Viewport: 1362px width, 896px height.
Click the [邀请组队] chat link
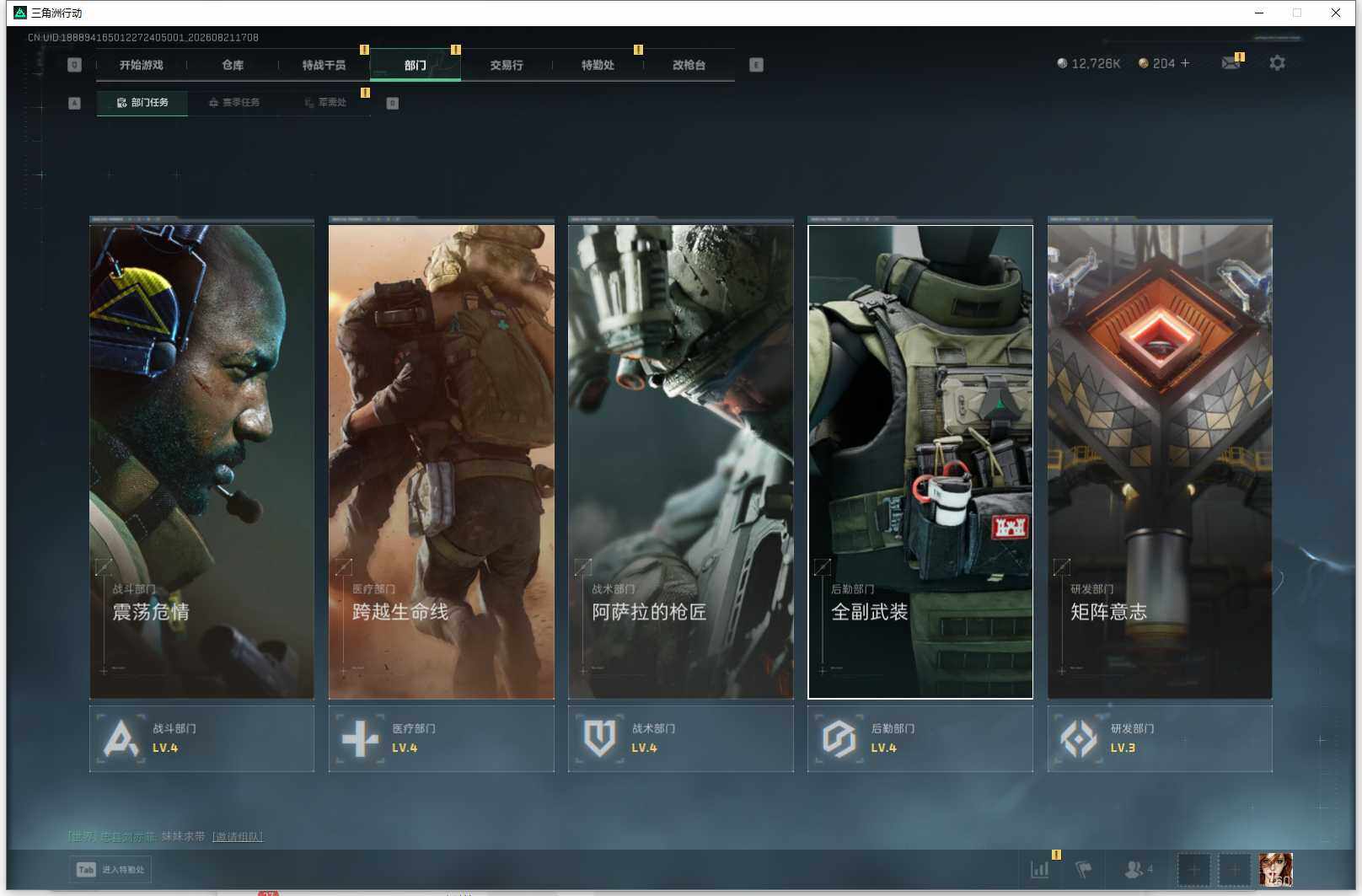click(237, 837)
